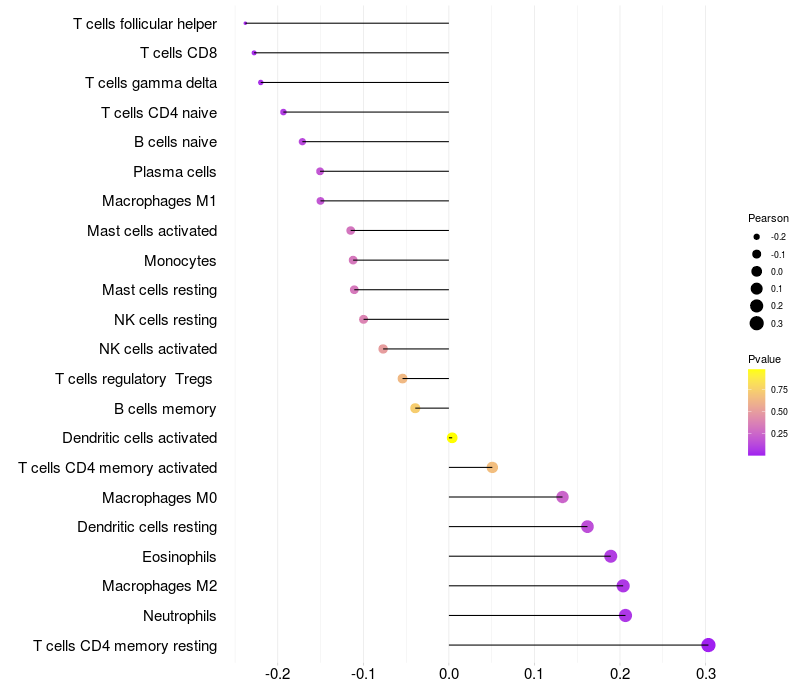Click the Pearson legend -0.2 size dot

757,237
